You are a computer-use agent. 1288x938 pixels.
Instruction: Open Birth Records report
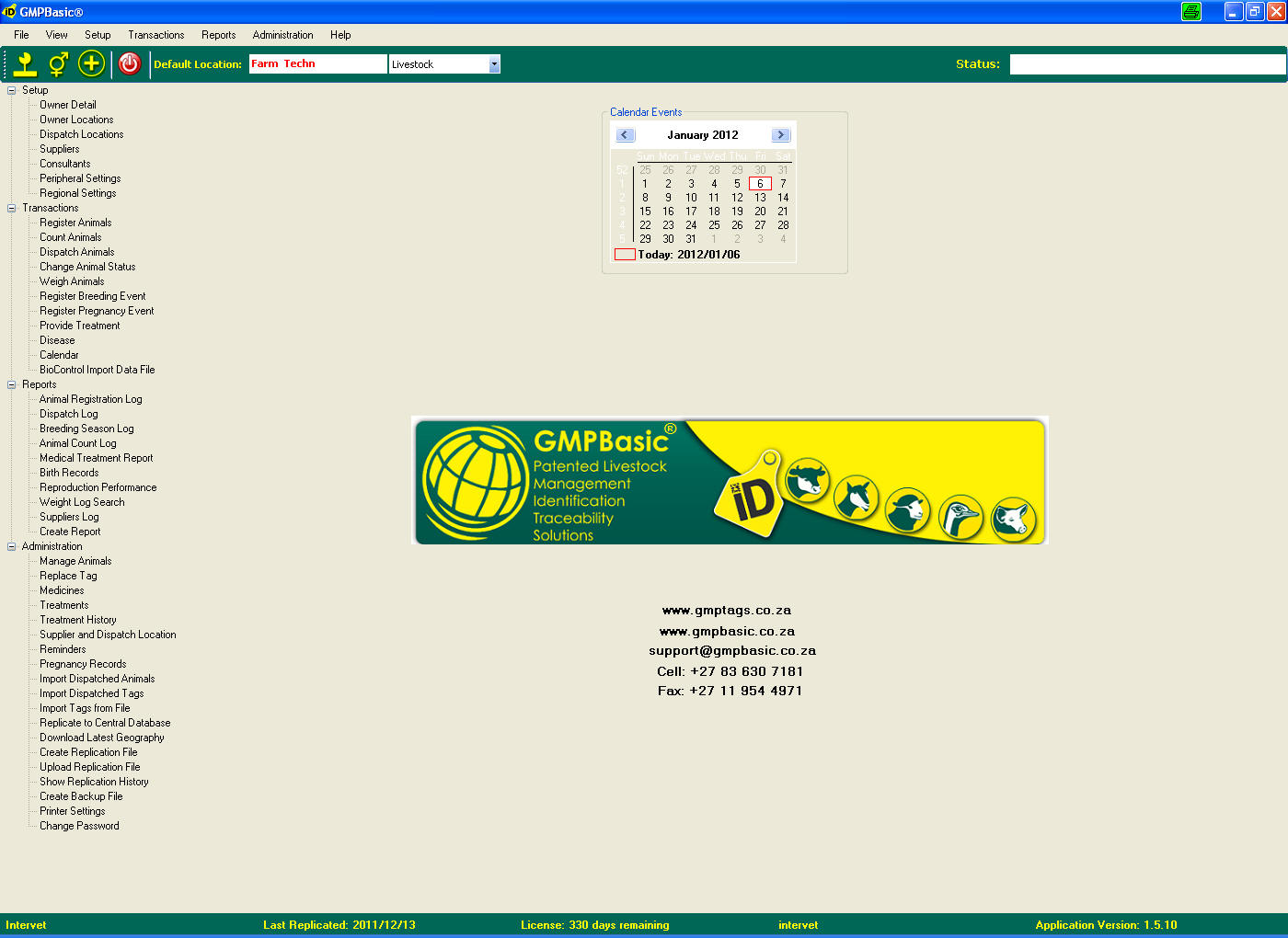click(x=69, y=473)
